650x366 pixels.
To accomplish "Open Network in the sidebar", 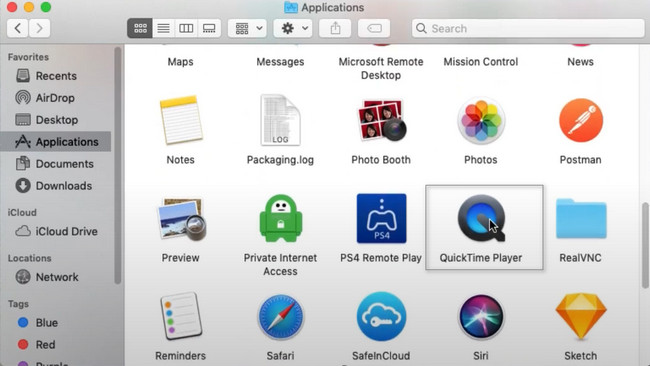I will pyautogui.click(x=56, y=277).
